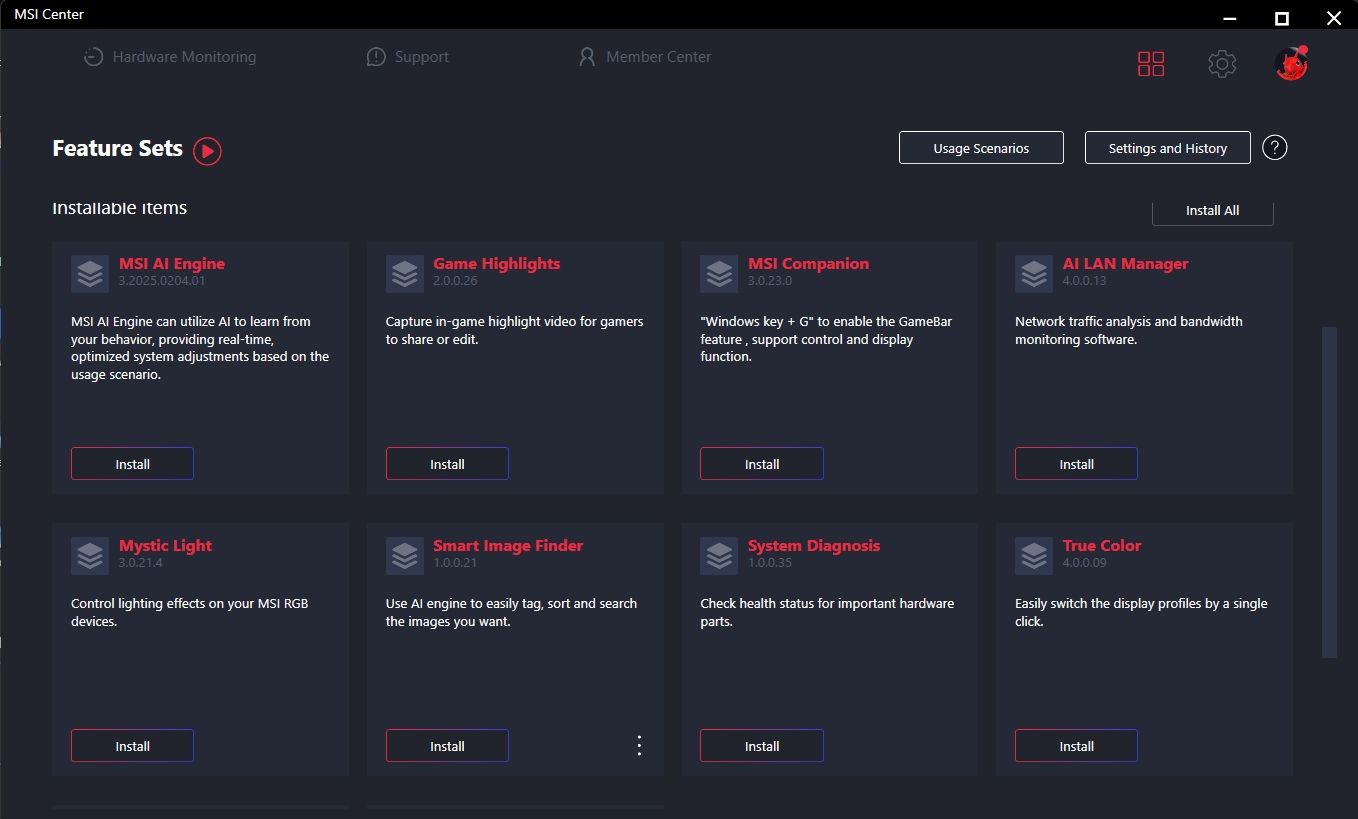Click the True Color title
Image resolution: width=1358 pixels, height=819 pixels.
click(1102, 546)
